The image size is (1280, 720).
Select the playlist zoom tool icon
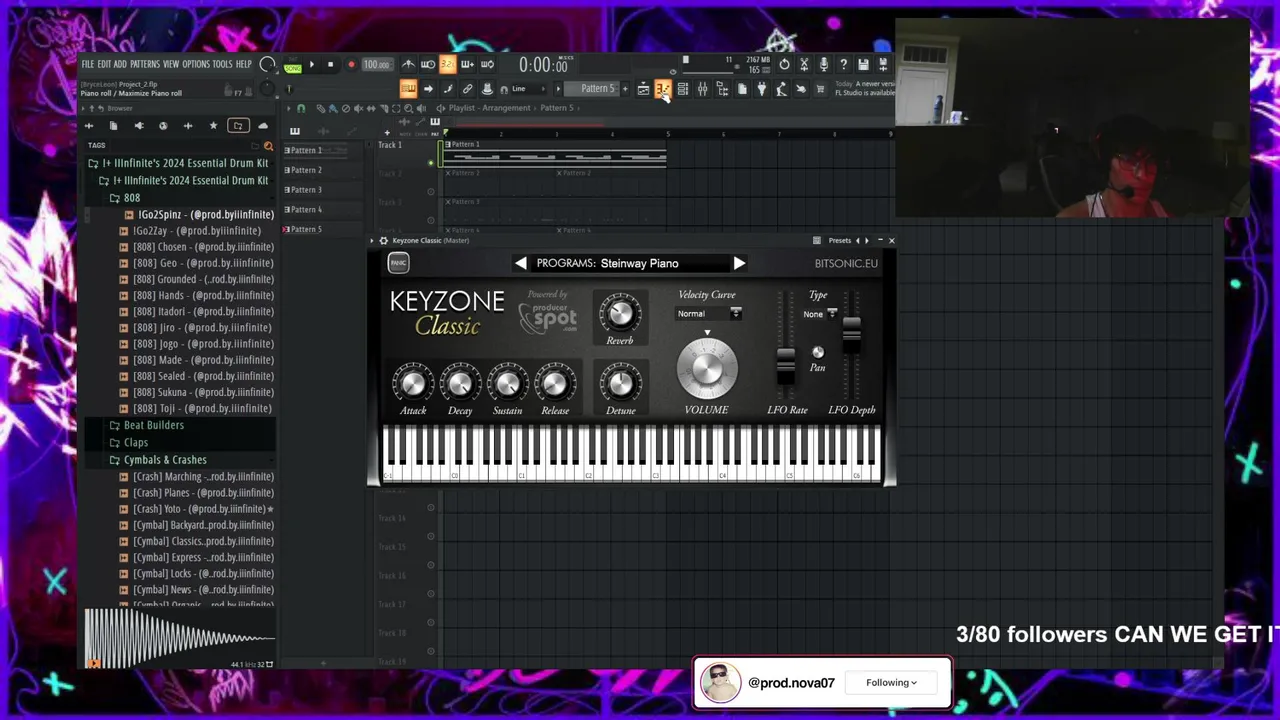408,108
